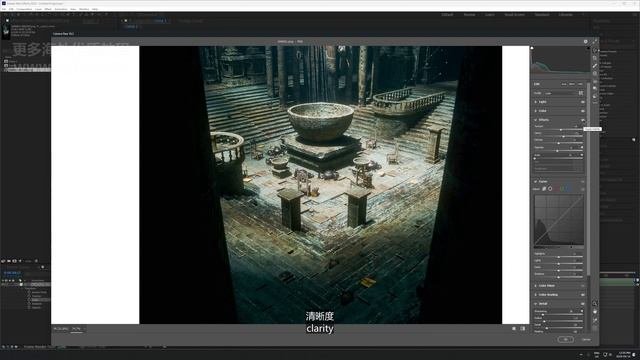Select the parametric curve adjust icon
640x360 pixels.
pyautogui.click(x=544, y=189)
